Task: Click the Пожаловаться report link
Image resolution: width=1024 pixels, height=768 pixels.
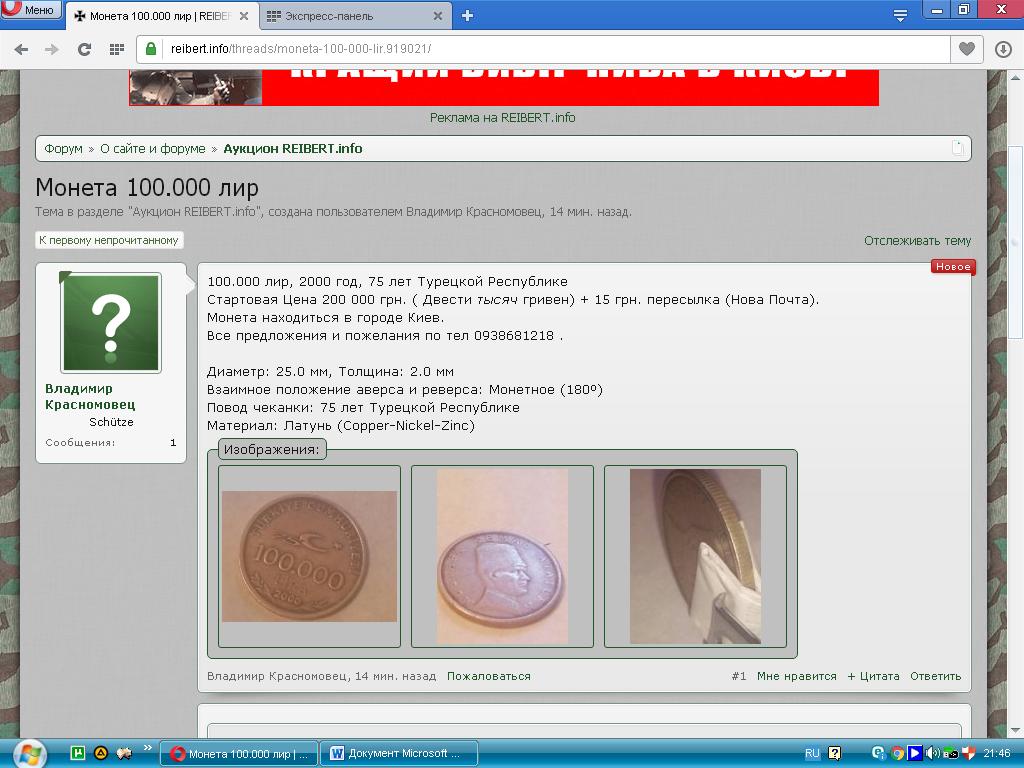Action: pos(488,676)
